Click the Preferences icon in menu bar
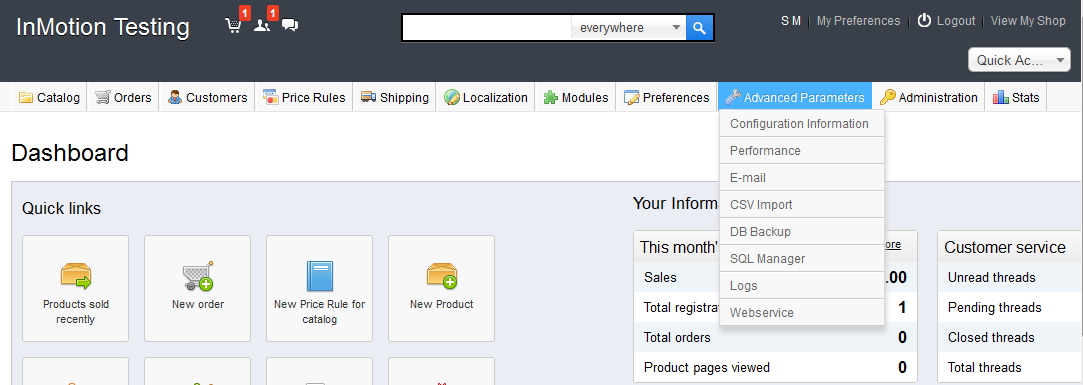Screen dimensions: 1083x385 [x=631, y=97]
